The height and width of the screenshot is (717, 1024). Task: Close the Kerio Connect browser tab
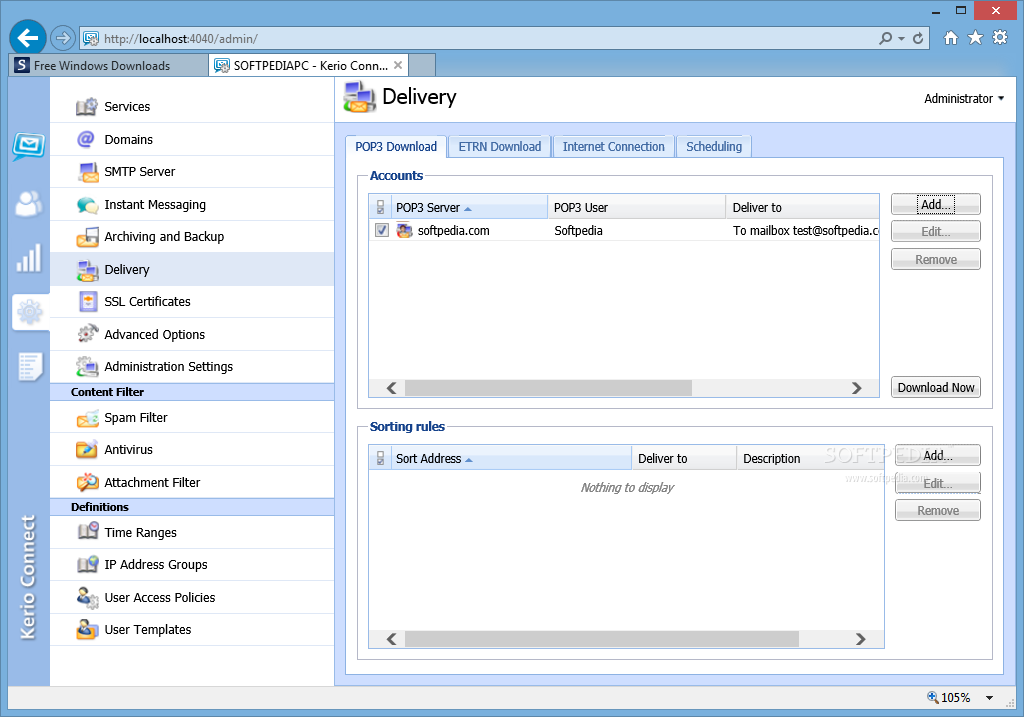pos(398,65)
